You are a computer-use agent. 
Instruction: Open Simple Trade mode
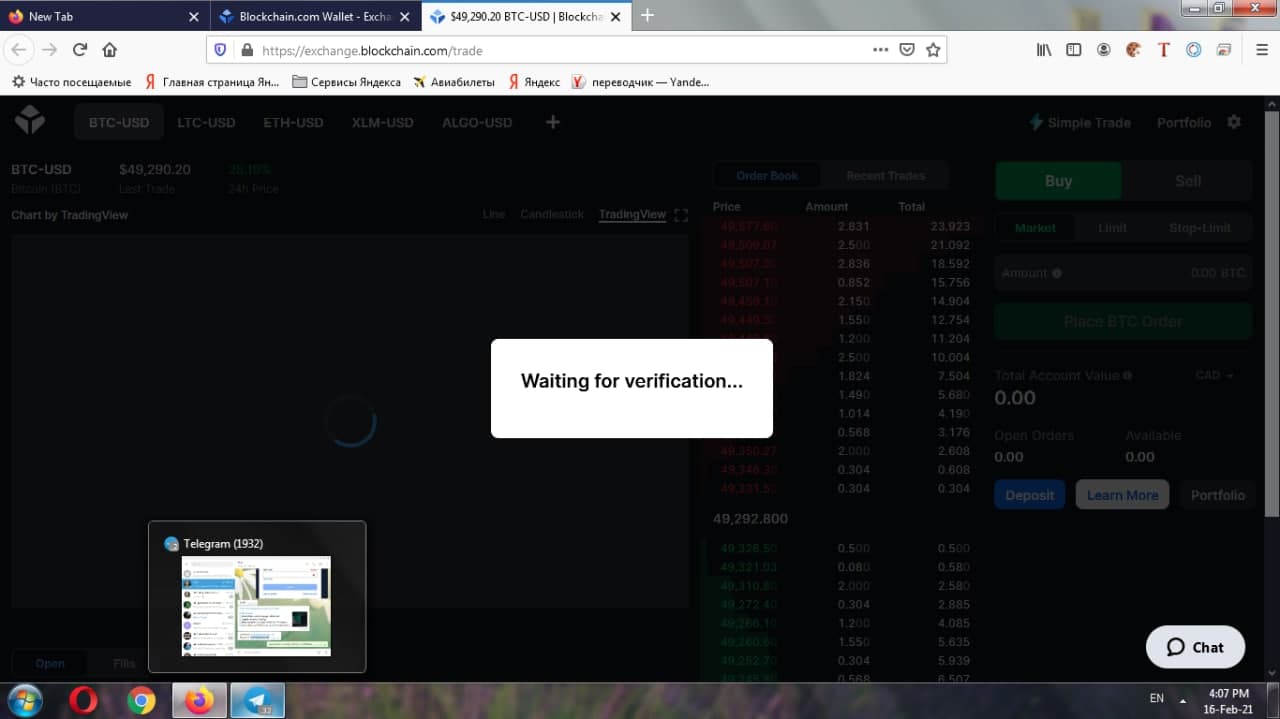point(1080,122)
